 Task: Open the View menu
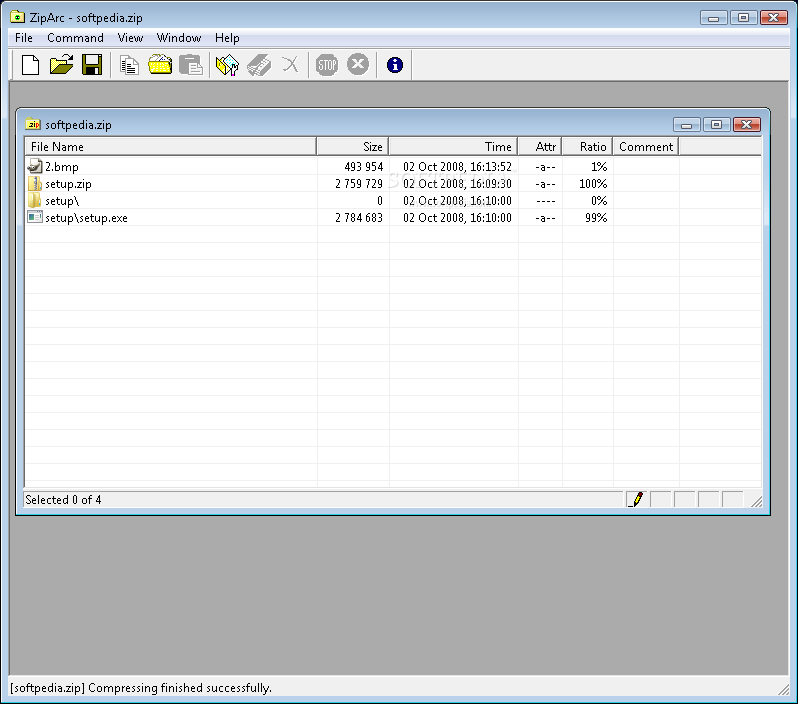pos(130,38)
